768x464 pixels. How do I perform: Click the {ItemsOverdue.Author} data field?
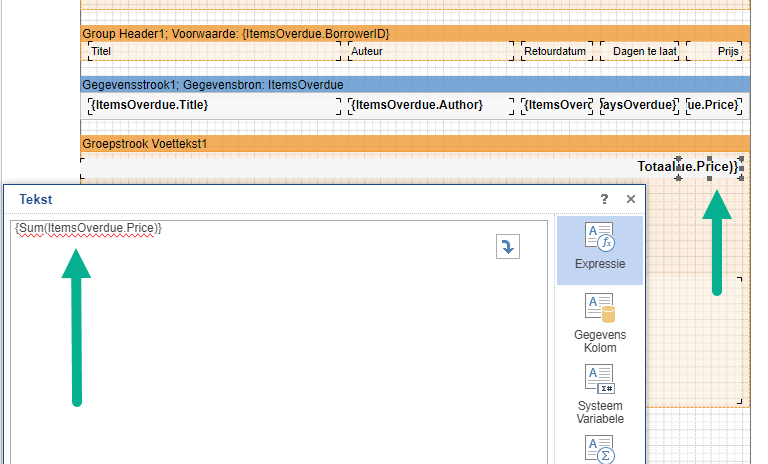coord(430,105)
